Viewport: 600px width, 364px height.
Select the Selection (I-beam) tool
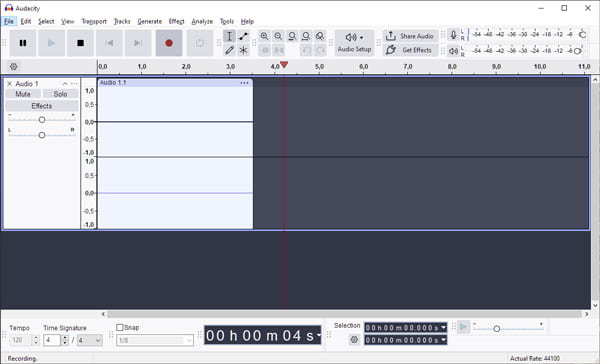tap(229, 36)
